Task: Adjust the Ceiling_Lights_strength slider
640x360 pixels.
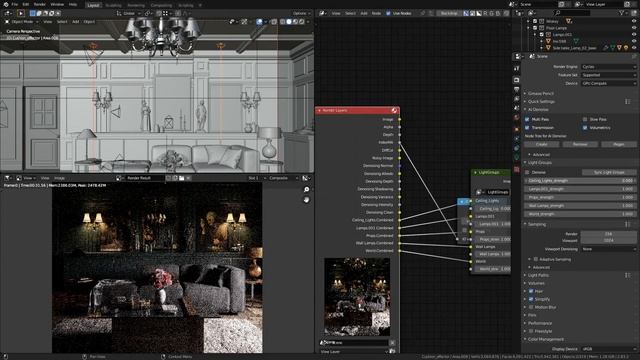Action: 580,181
